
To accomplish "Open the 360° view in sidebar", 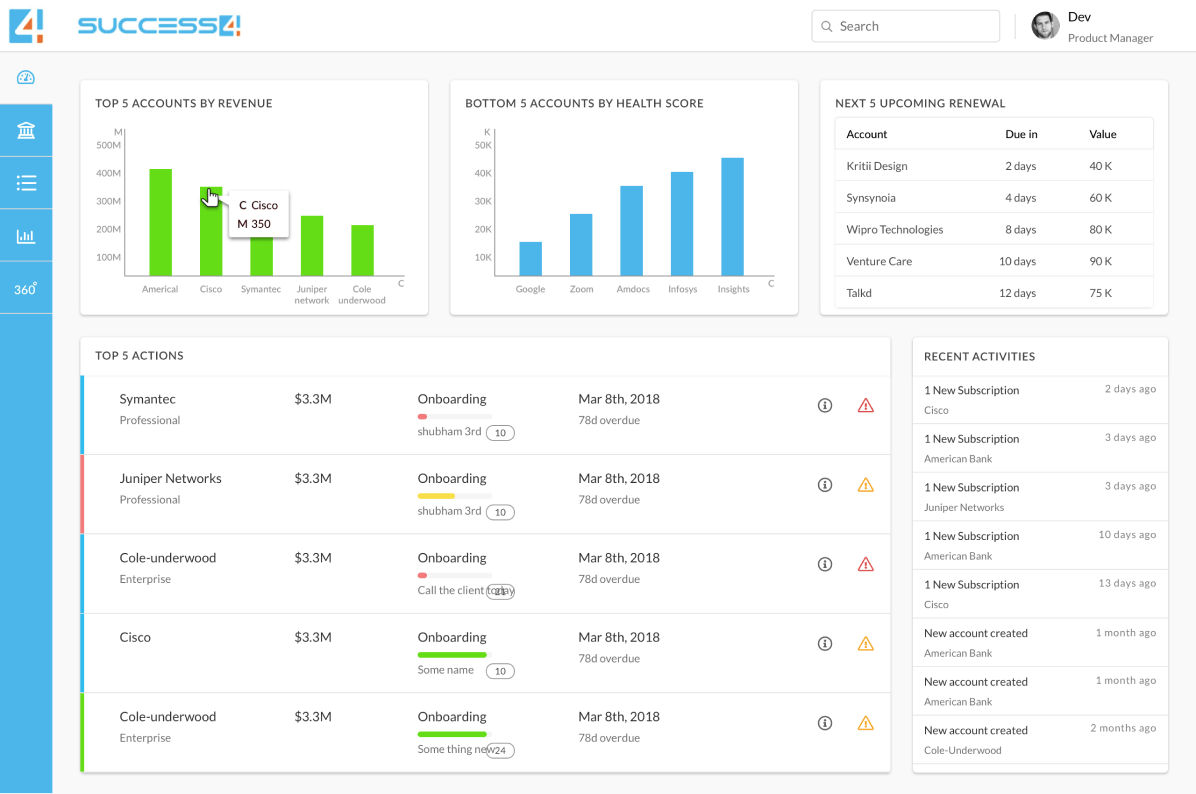I will [x=26, y=289].
